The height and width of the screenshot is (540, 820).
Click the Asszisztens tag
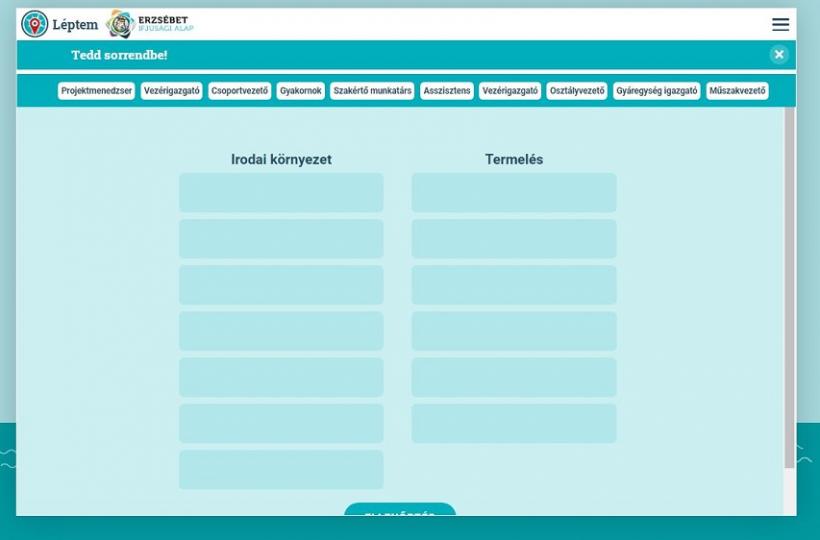pyautogui.click(x=447, y=91)
